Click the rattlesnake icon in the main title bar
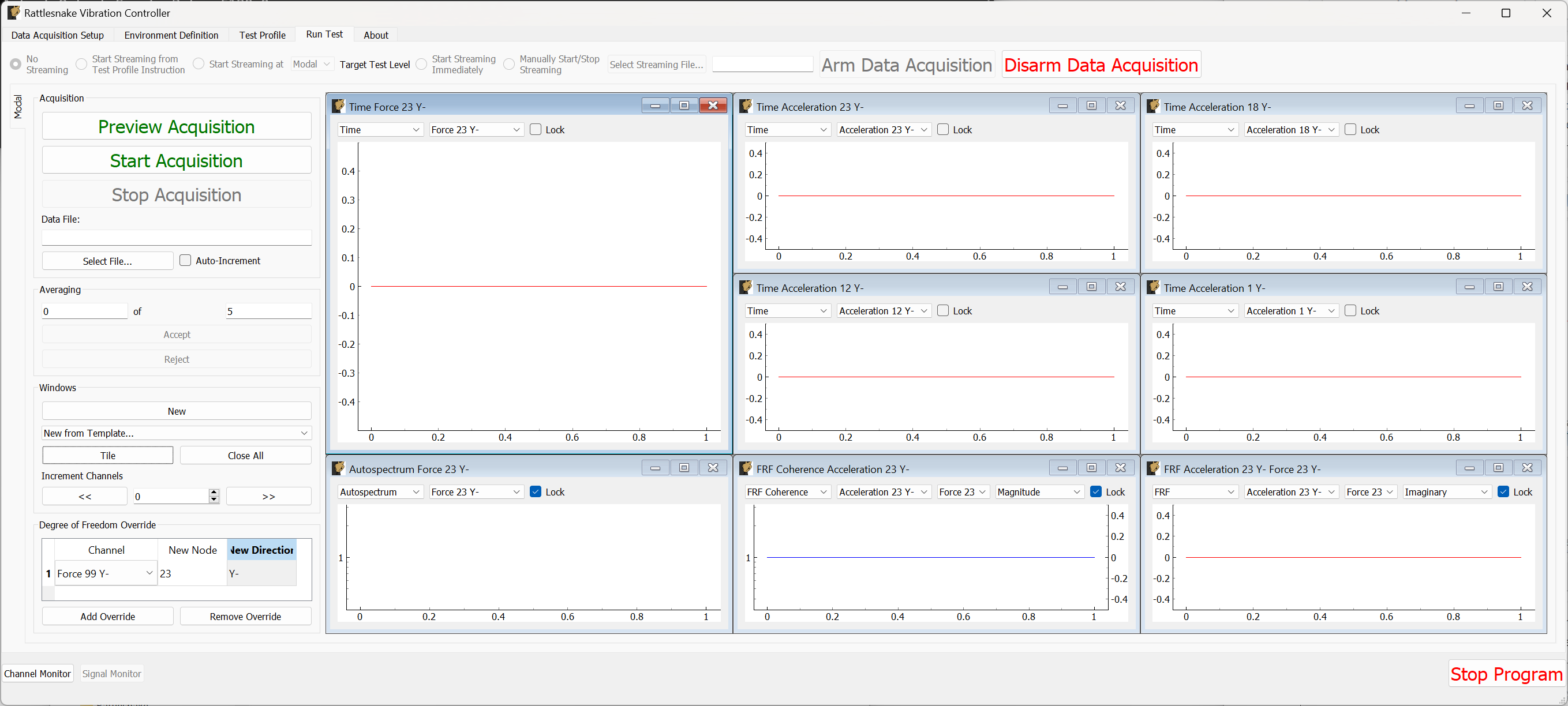The image size is (1568, 706). 13,12
